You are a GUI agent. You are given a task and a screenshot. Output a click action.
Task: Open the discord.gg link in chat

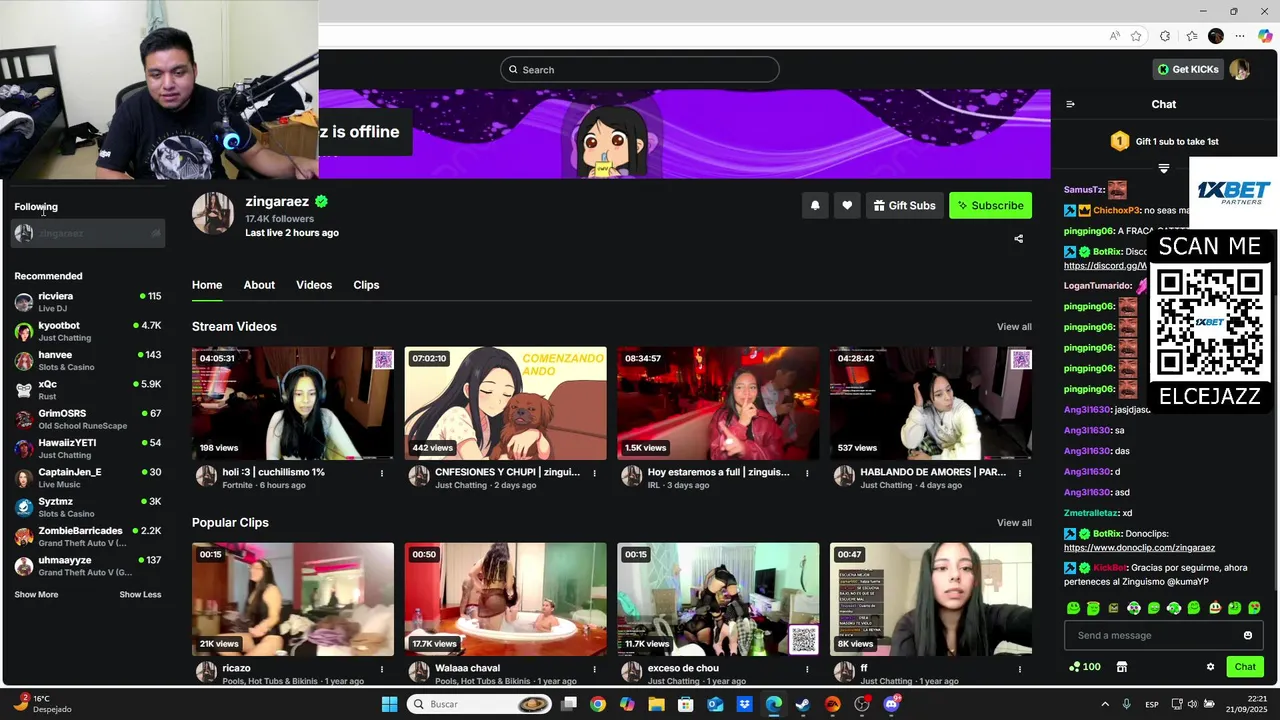point(1105,266)
